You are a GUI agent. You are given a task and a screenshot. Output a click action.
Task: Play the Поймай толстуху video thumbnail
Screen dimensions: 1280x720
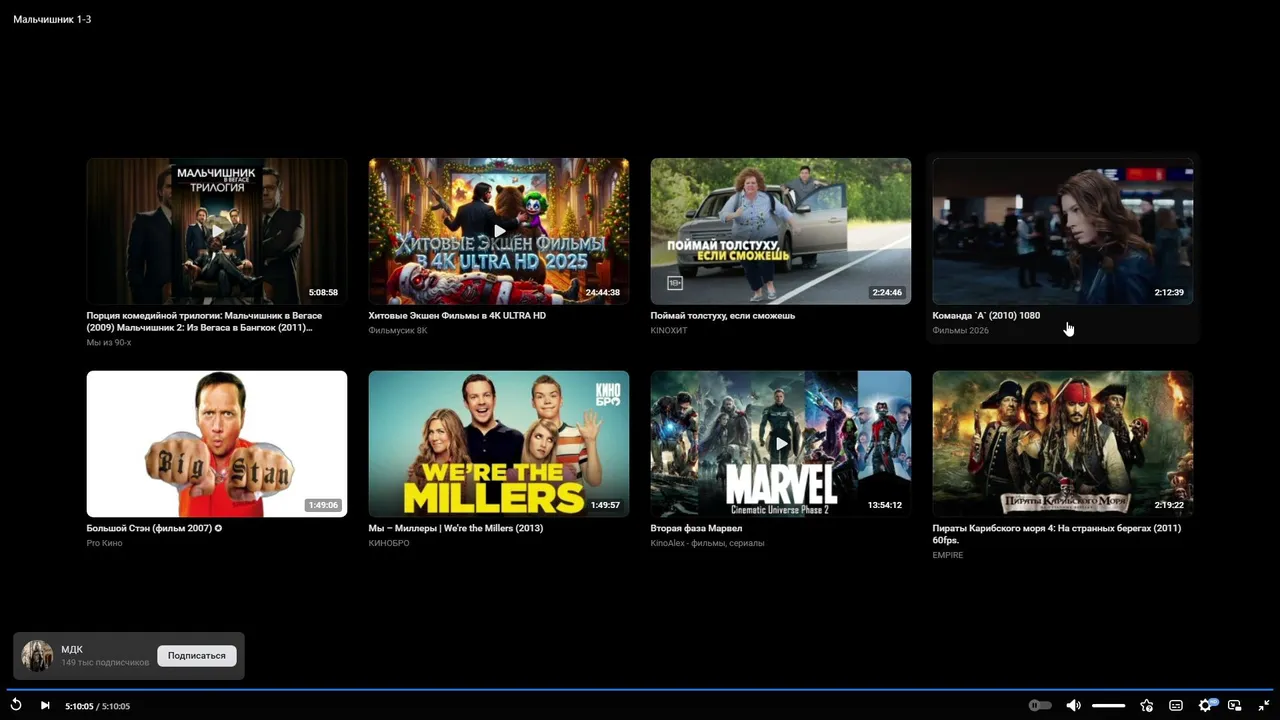coord(781,231)
